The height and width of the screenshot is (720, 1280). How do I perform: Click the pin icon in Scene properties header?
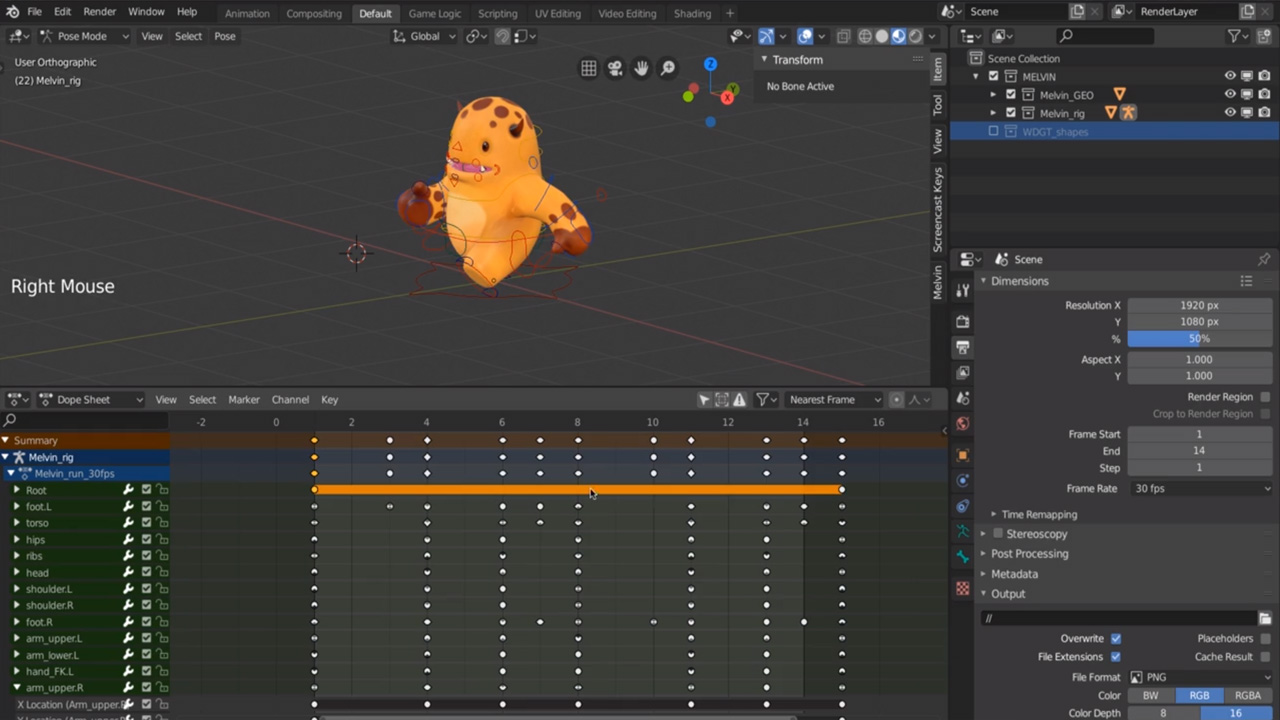[1264, 259]
